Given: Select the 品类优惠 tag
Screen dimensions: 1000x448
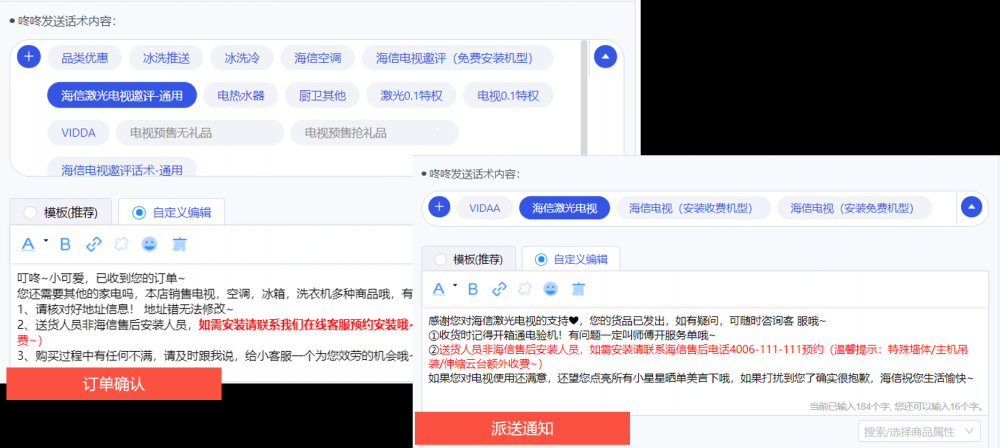Looking at the screenshot, I should [84, 58].
